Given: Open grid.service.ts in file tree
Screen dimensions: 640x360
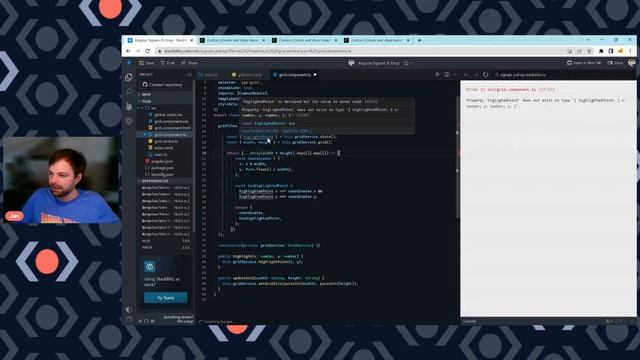Looking at the screenshot, I should click(163, 141).
